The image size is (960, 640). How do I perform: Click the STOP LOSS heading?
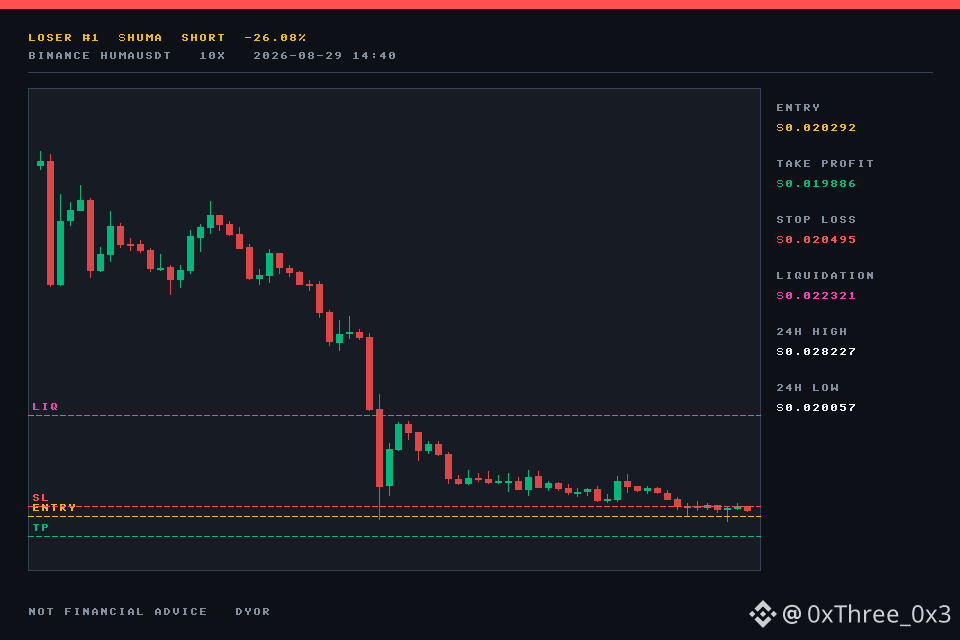point(816,220)
